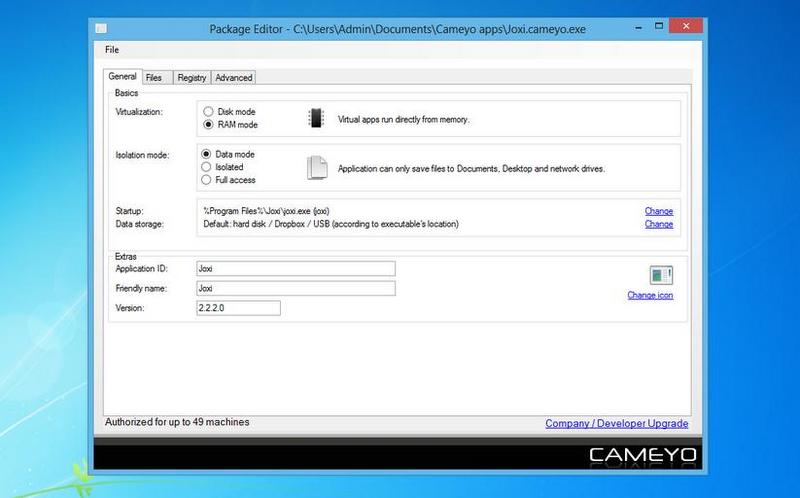Open the File menu
This screenshot has width=800, height=498.
click(112, 49)
